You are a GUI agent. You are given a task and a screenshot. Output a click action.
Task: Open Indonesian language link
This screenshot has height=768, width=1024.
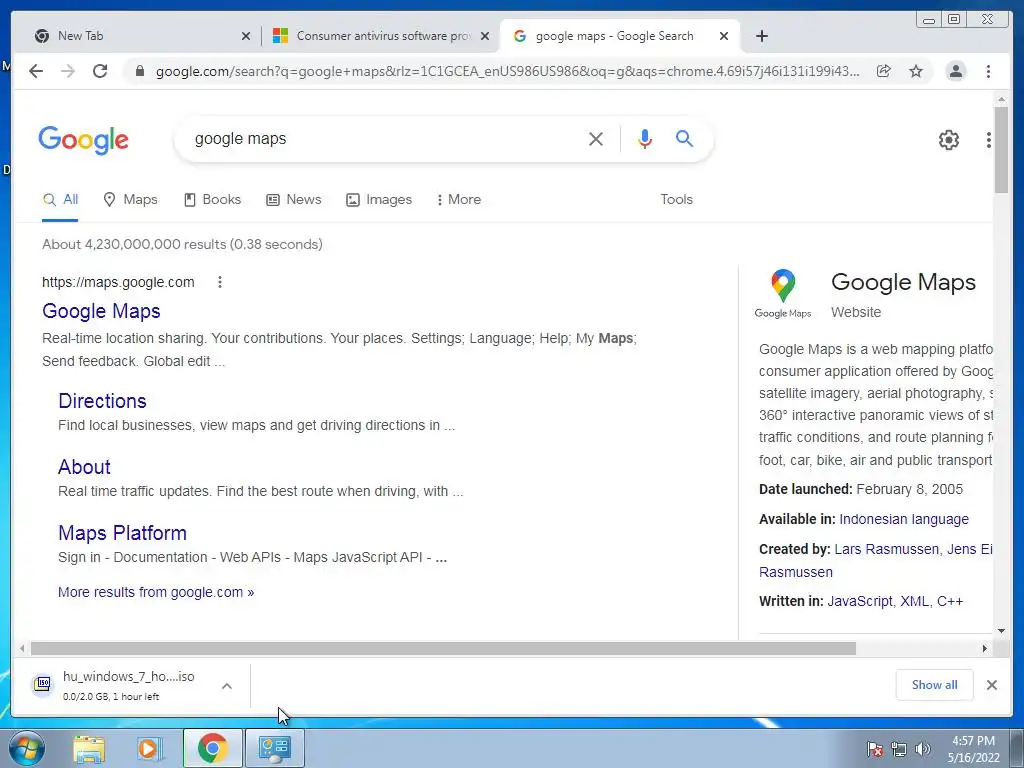(904, 519)
